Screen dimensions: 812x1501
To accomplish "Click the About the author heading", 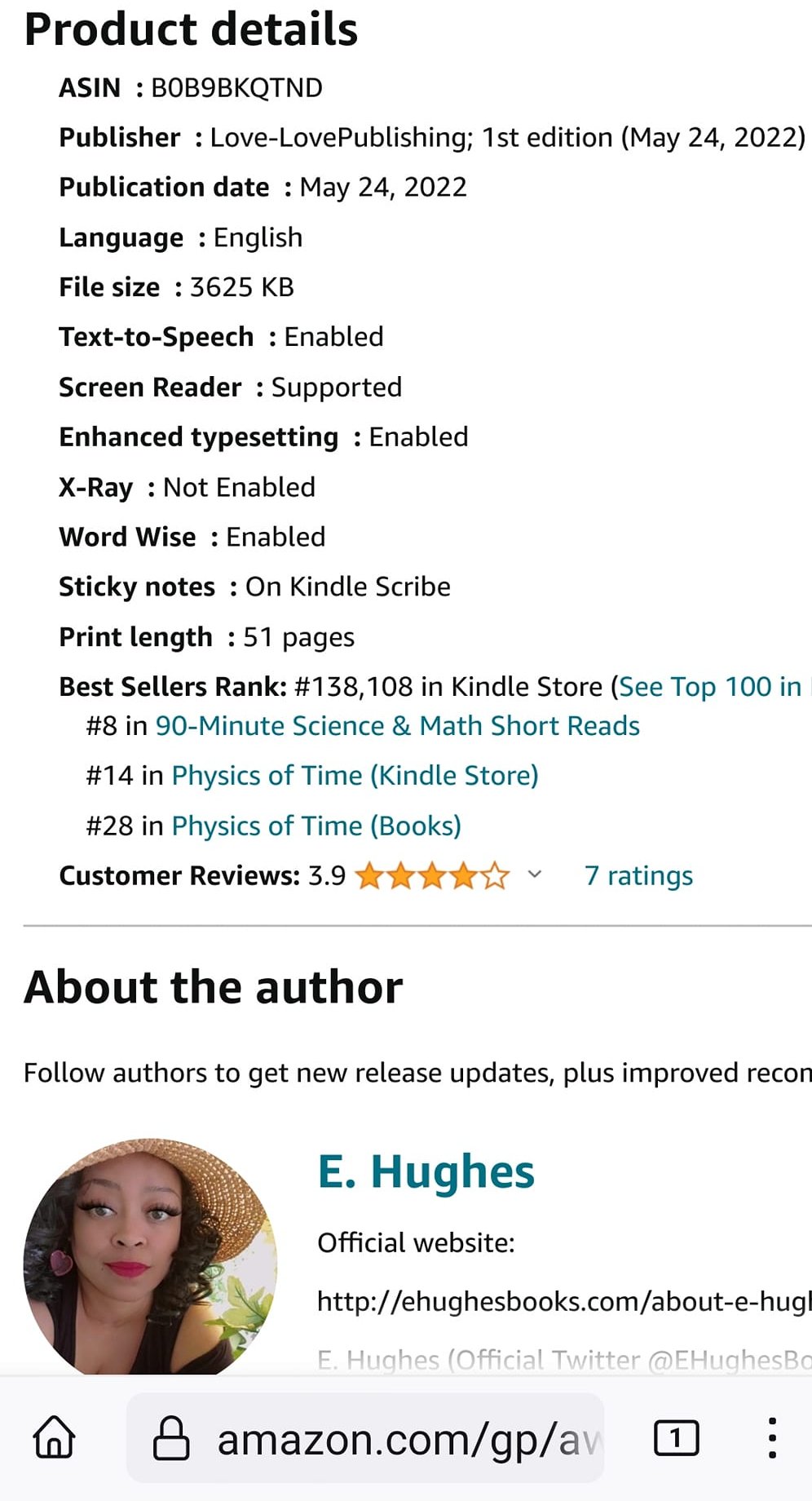I will tap(214, 988).
